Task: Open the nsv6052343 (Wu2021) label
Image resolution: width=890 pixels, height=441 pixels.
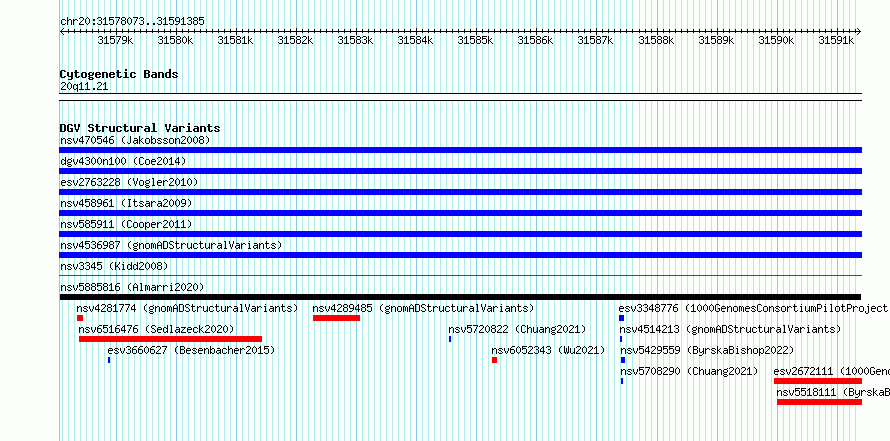Action: tap(548, 350)
